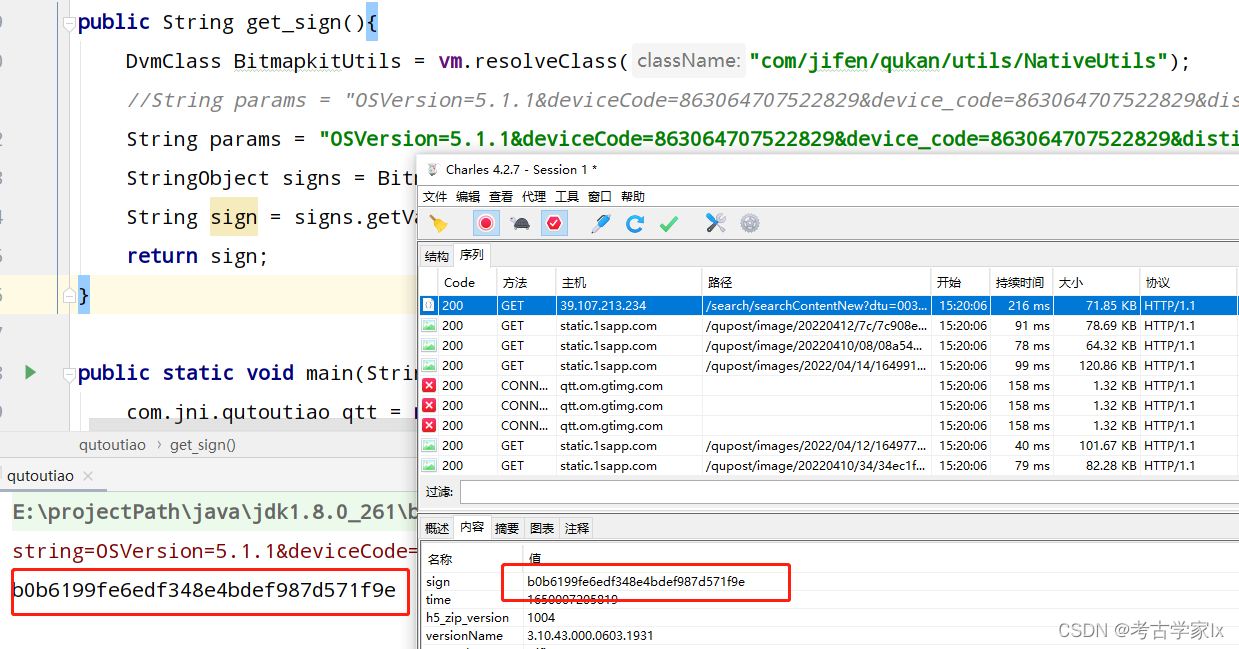Click image icon of /qupost/images/2022/04/12 row
The height and width of the screenshot is (649, 1239).
click(429, 445)
